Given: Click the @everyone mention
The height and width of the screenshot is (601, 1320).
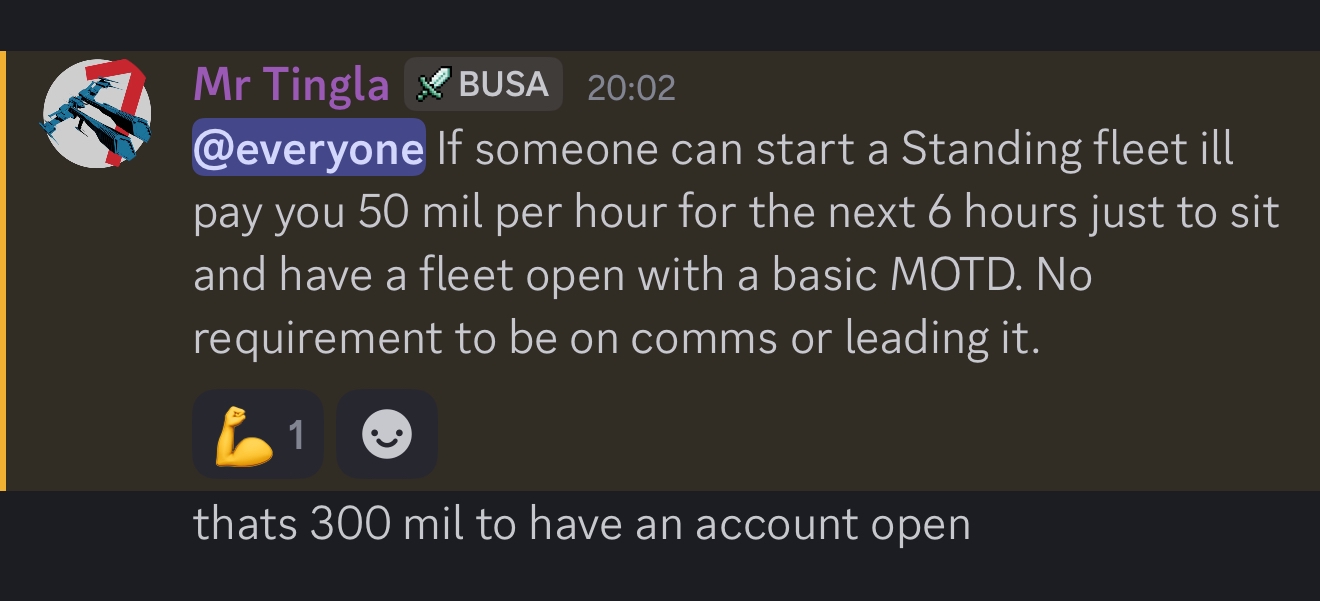Looking at the screenshot, I should click(308, 149).
